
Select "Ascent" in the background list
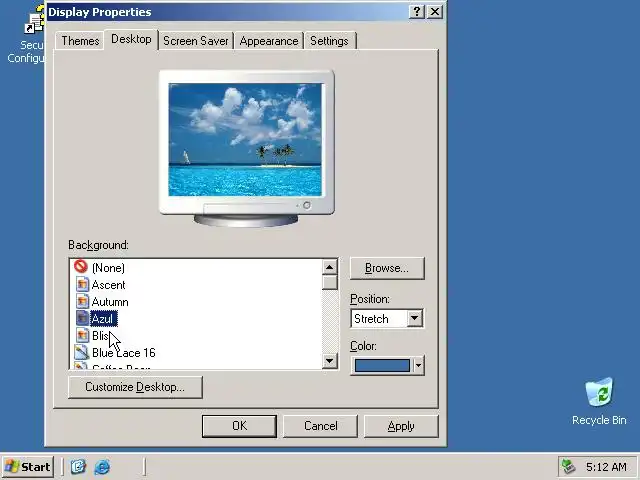coord(108,285)
